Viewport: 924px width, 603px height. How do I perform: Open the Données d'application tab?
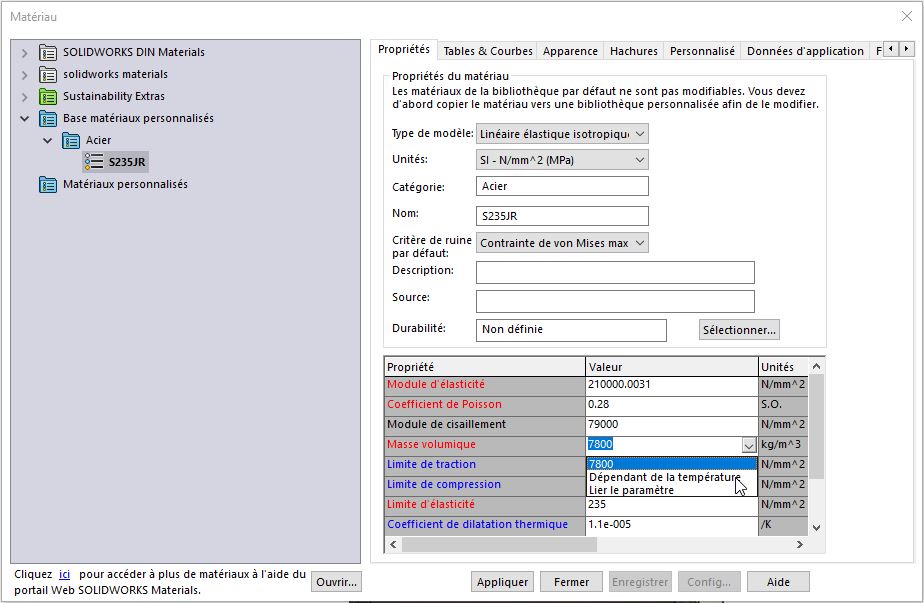pyautogui.click(x=805, y=51)
